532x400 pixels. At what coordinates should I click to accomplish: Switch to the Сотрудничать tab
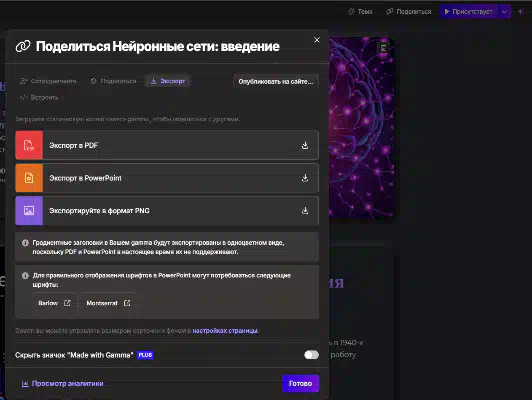pos(48,81)
